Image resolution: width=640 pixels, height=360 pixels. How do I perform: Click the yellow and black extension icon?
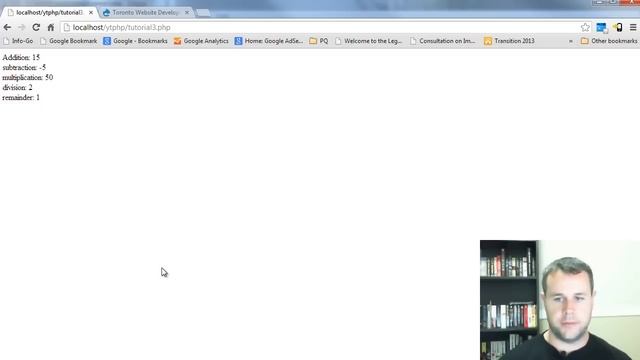pyautogui.click(x=618, y=27)
